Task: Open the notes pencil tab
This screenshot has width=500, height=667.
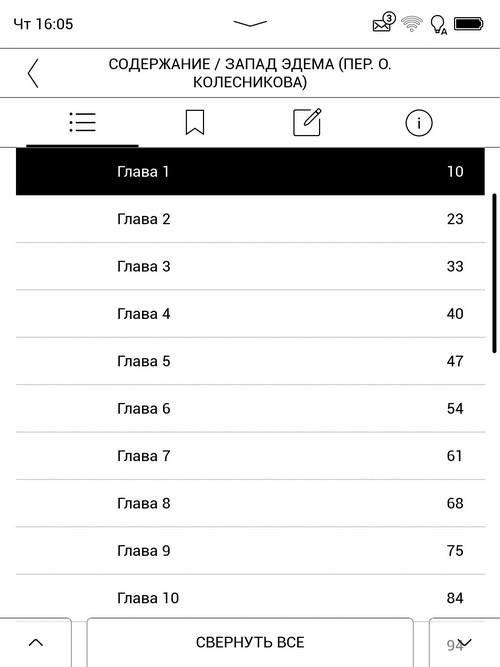Action: [x=307, y=123]
